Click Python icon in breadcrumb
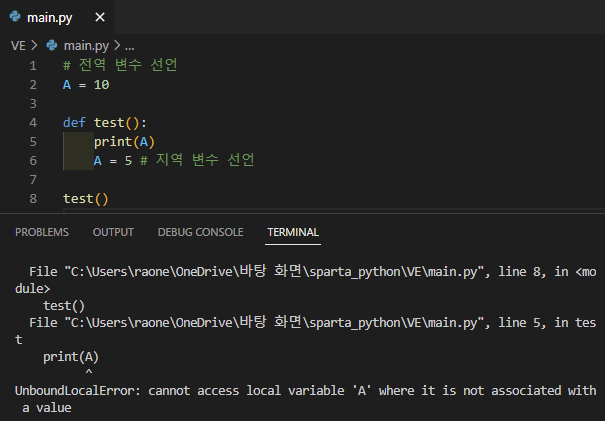Image resolution: width=605 pixels, height=421 pixels. 52,46
